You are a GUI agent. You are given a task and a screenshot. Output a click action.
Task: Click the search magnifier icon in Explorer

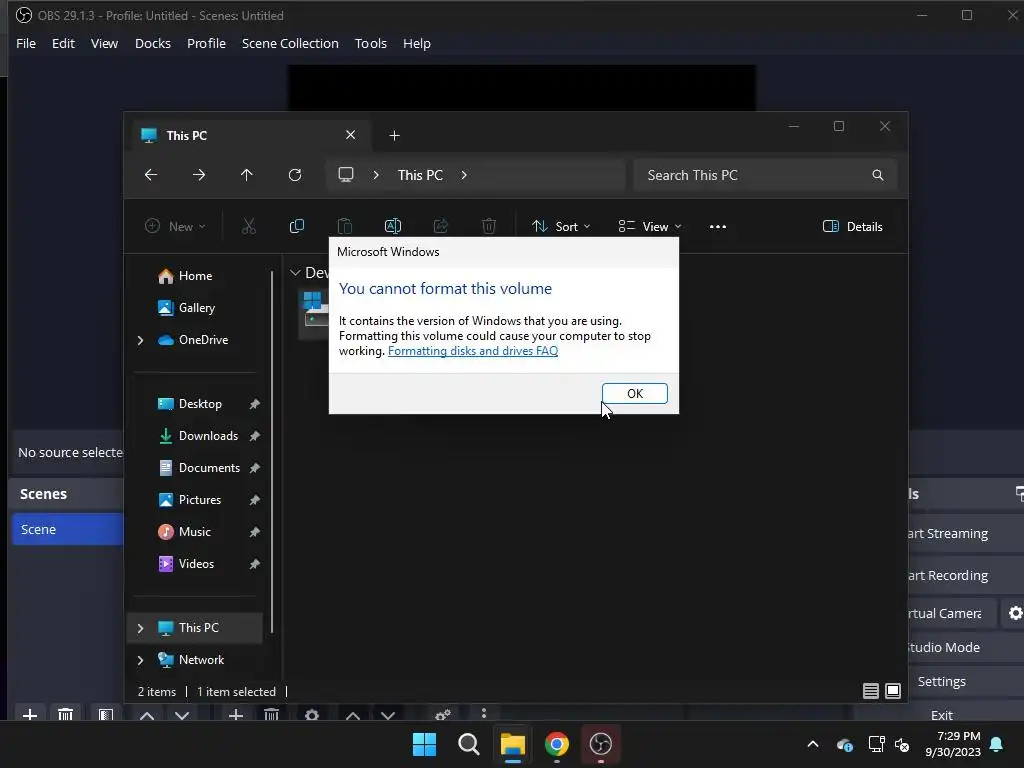878,175
